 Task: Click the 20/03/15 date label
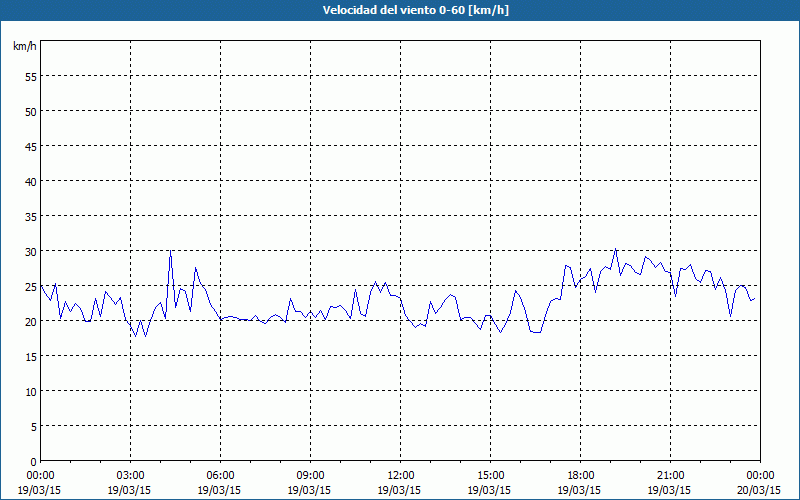[x=760, y=490]
